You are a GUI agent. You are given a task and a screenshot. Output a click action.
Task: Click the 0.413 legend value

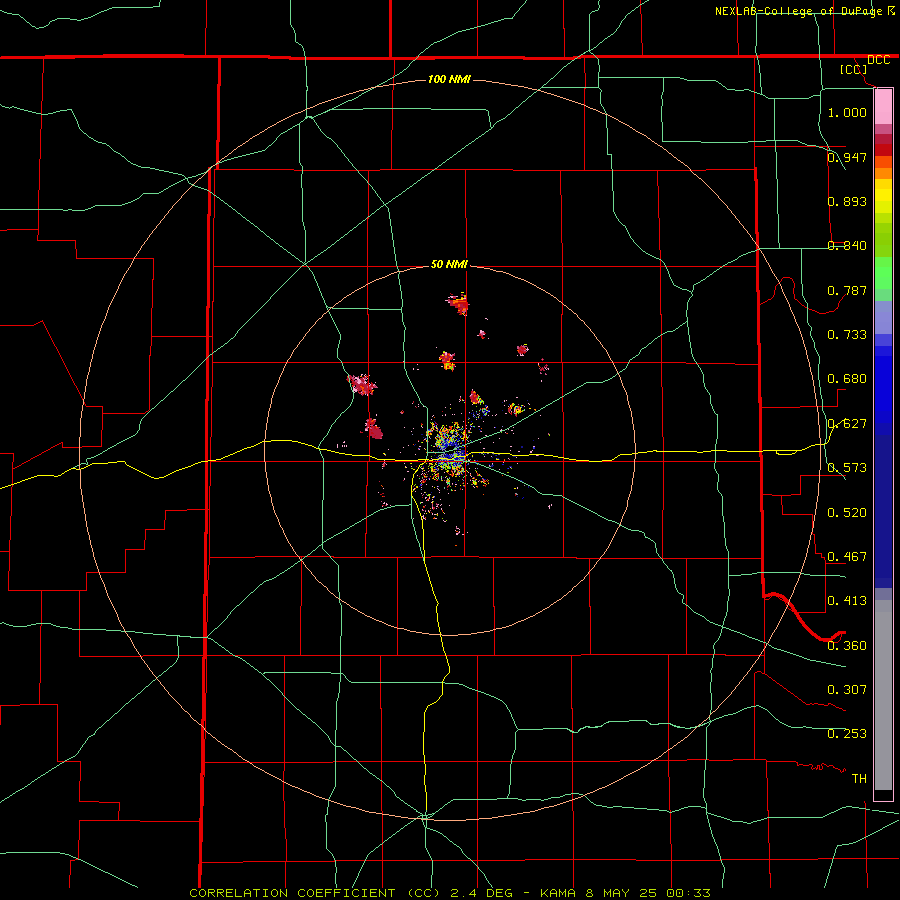click(847, 600)
